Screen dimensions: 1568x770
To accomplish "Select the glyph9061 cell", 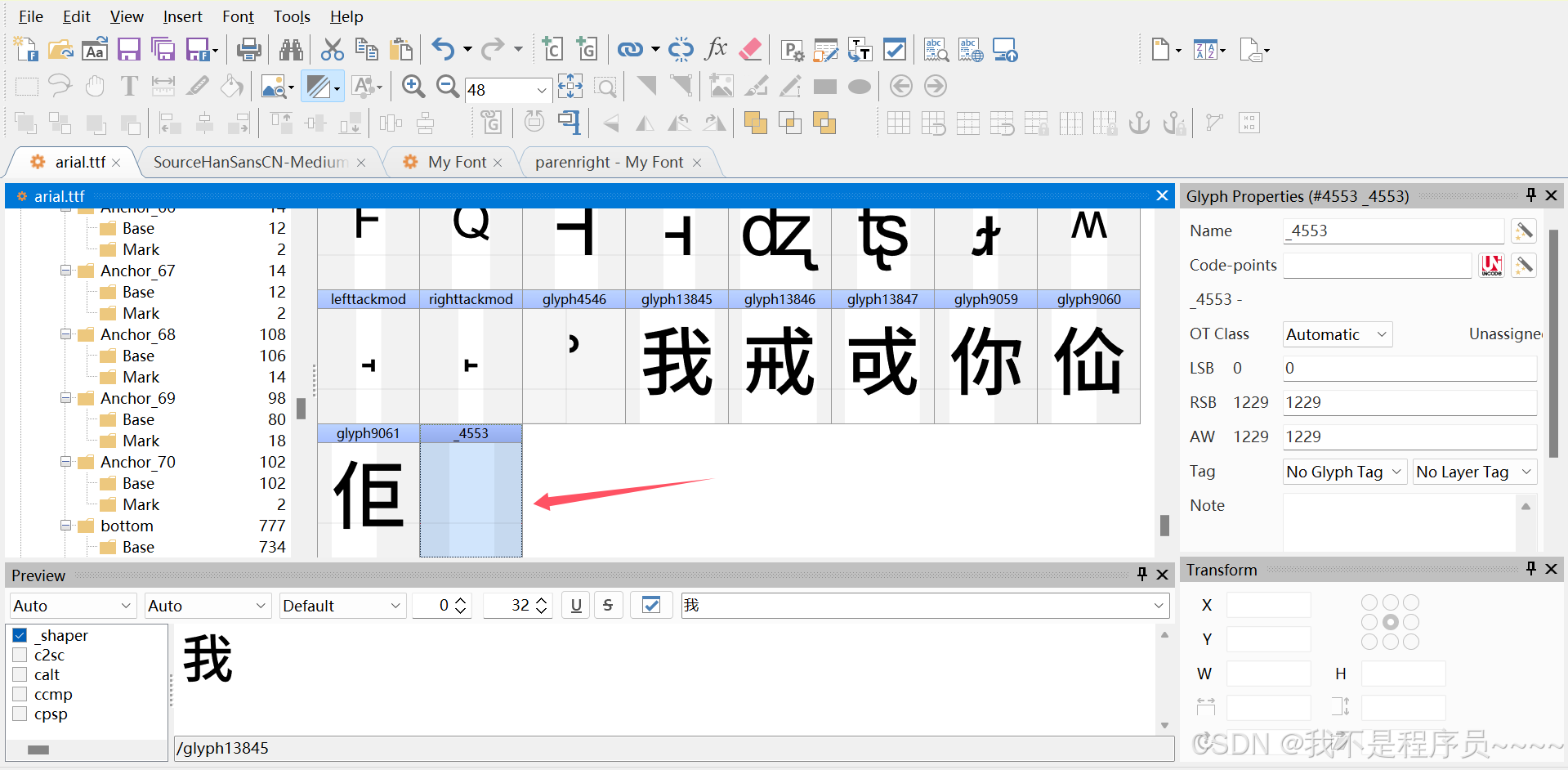I will [x=369, y=490].
